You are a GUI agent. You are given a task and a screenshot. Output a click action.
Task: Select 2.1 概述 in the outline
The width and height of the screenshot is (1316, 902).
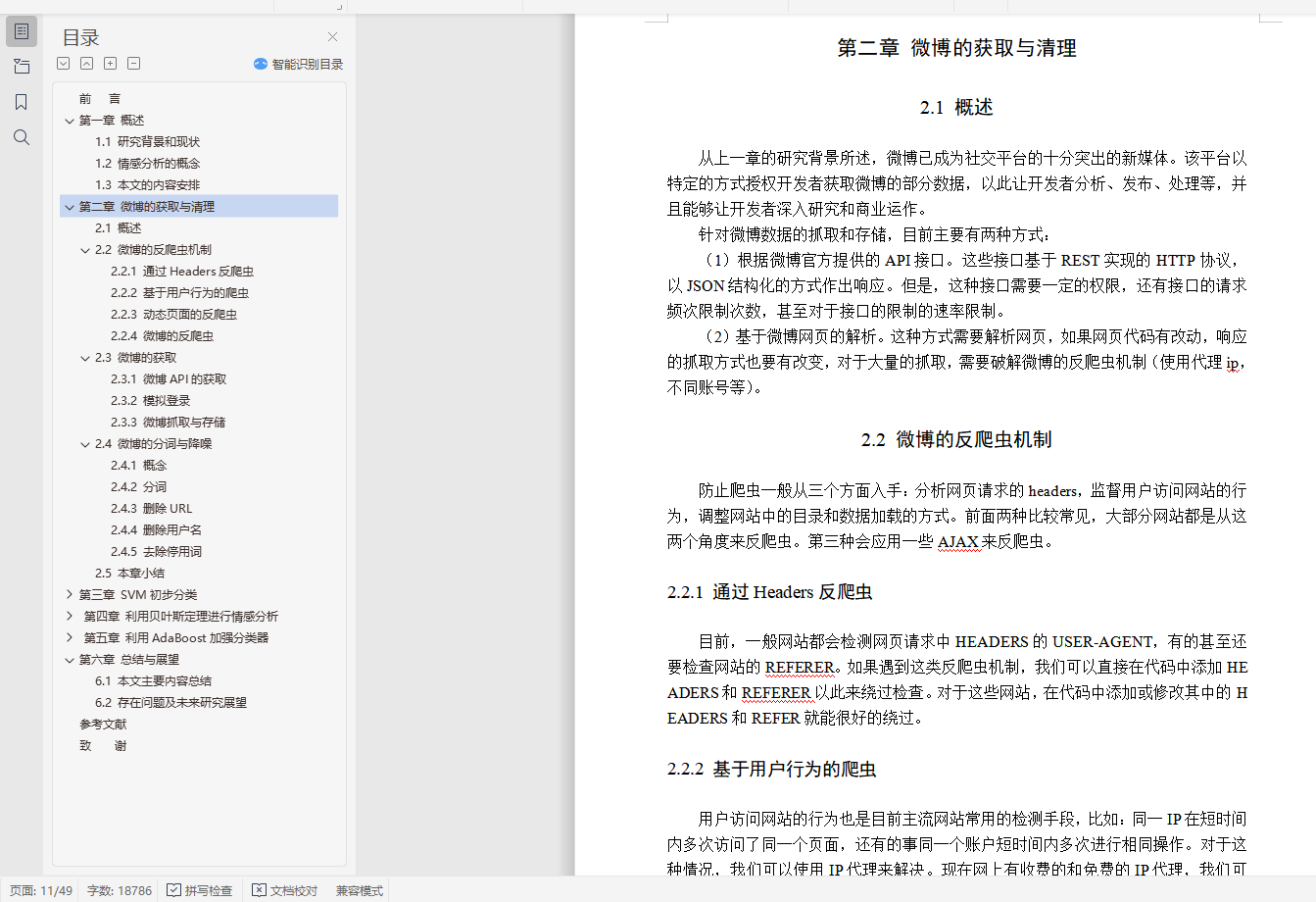[x=118, y=228]
